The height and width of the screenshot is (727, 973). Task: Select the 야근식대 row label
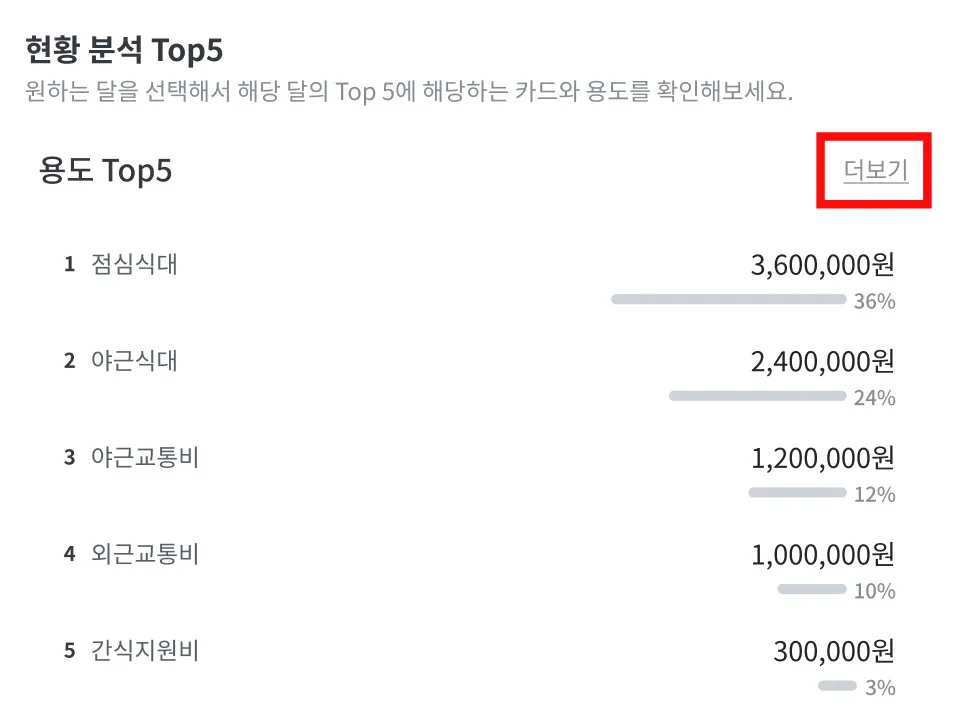[x=134, y=361]
